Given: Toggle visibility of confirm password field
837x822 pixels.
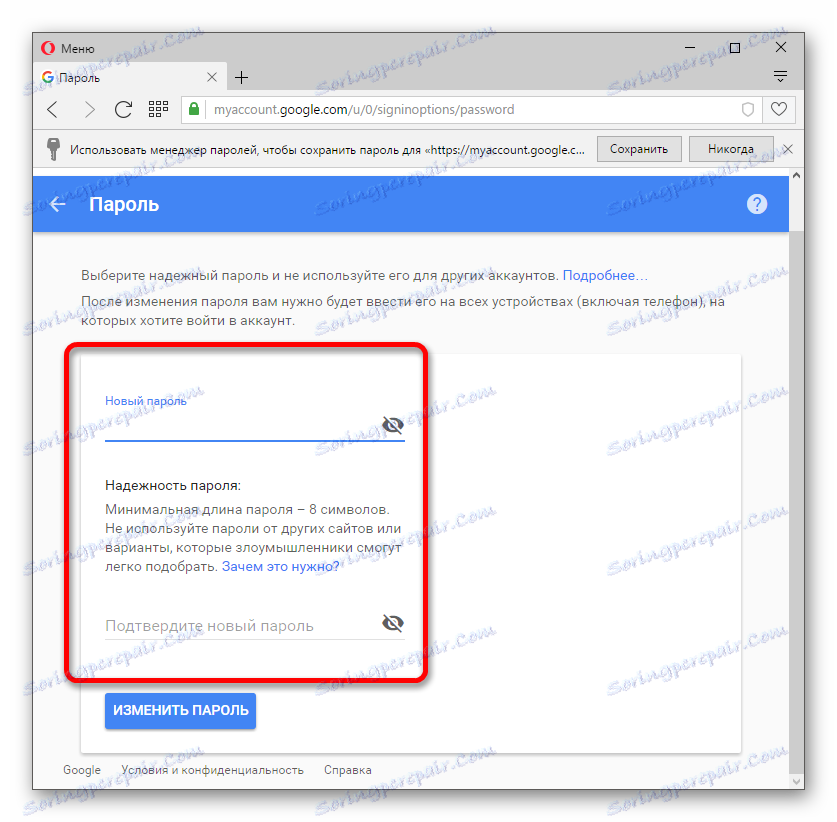Looking at the screenshot, I should [393, 623].
